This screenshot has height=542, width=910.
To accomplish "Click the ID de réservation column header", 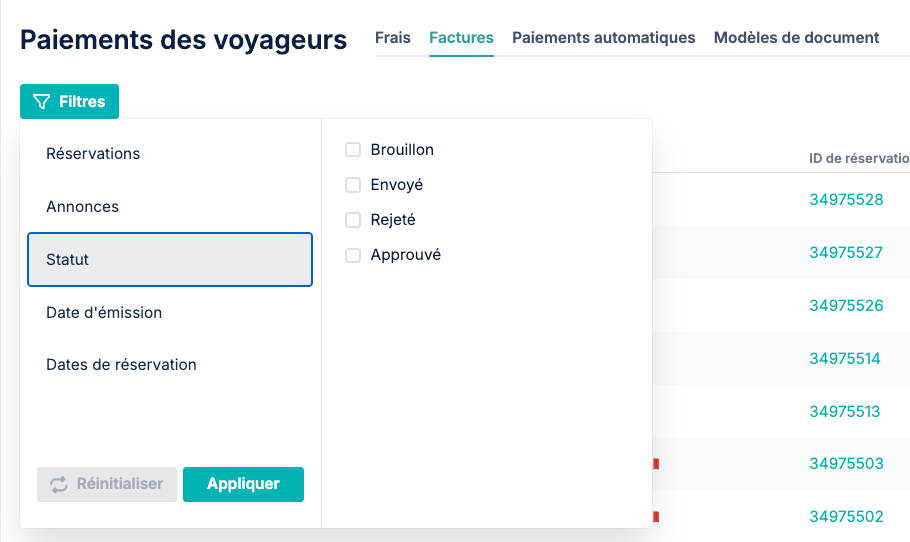I will coord(860,158).
